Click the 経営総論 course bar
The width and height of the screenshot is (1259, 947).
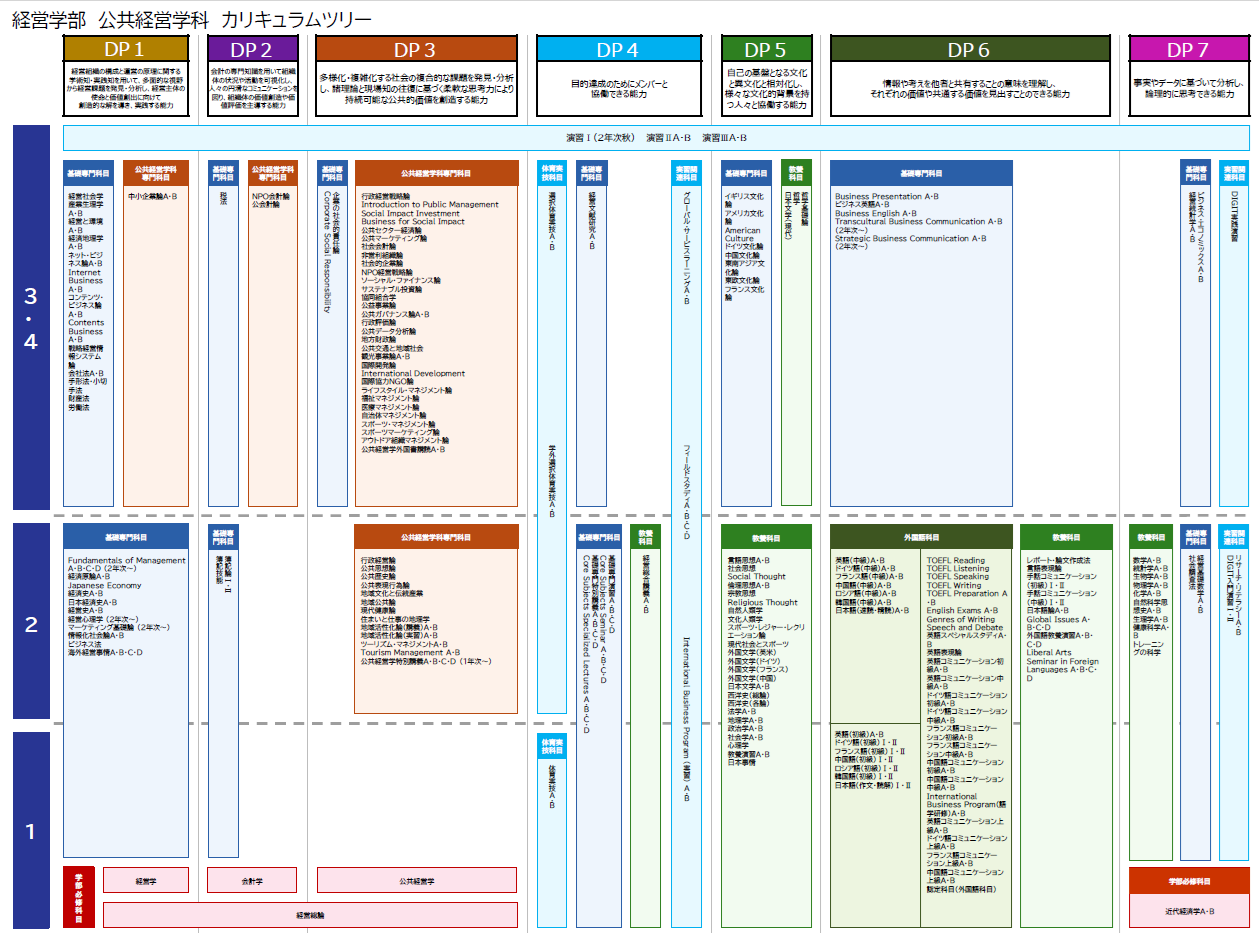[x=310, y=915]
